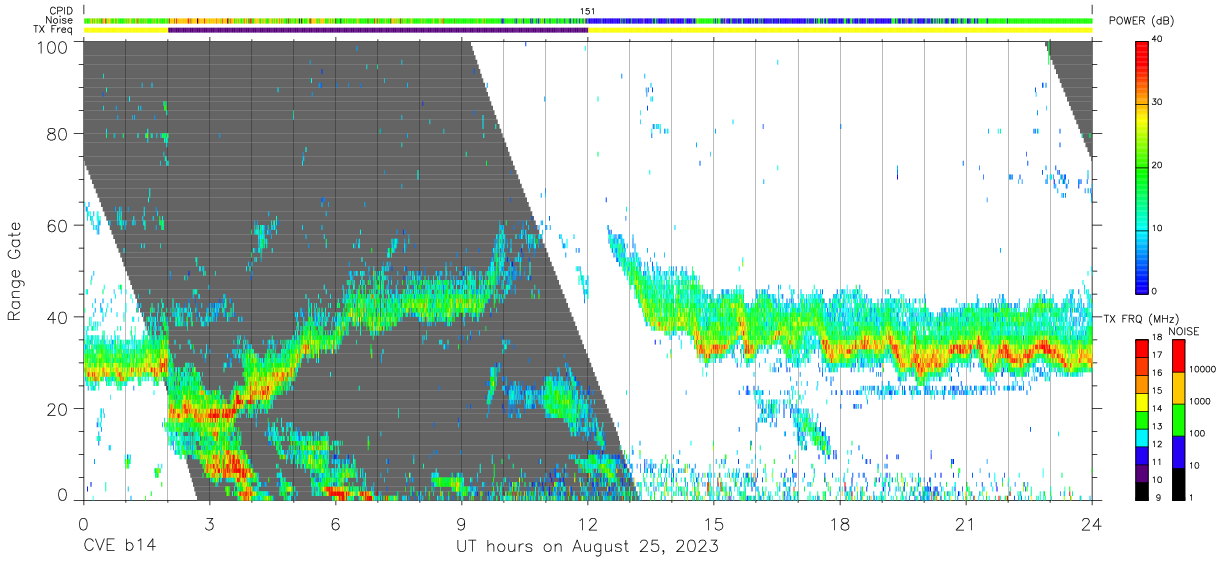1228x567 pixels.
Task: Click the Range Gate axis title
Action: click(16, 272)
